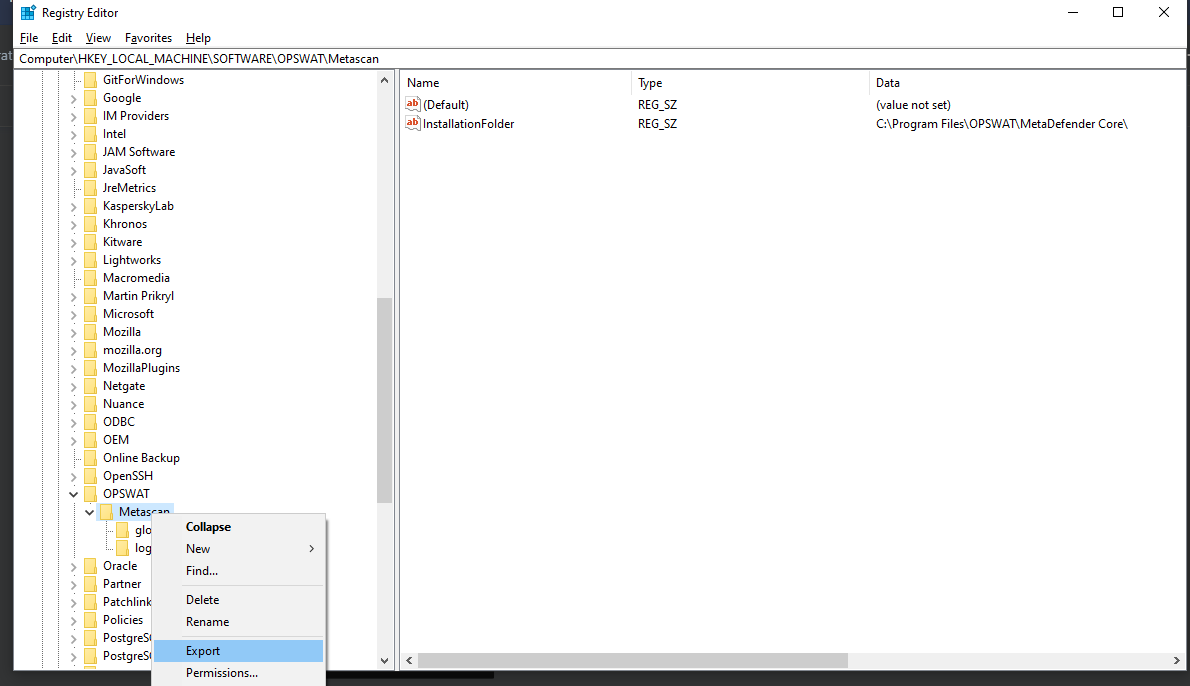
Task: Click the C:\Program Files\OPSWAT data cell
Action: click(1002, 124)
